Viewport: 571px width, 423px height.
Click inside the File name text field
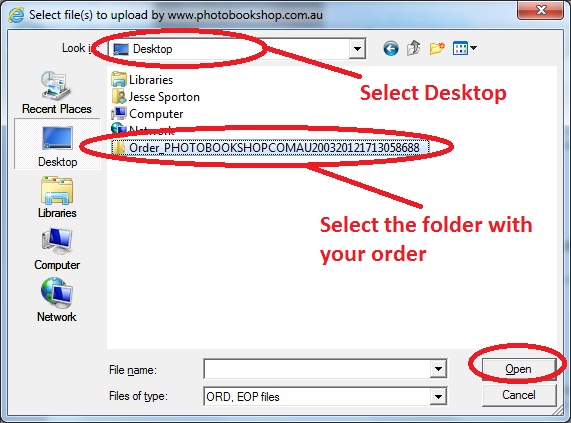(x=317, y=369)
